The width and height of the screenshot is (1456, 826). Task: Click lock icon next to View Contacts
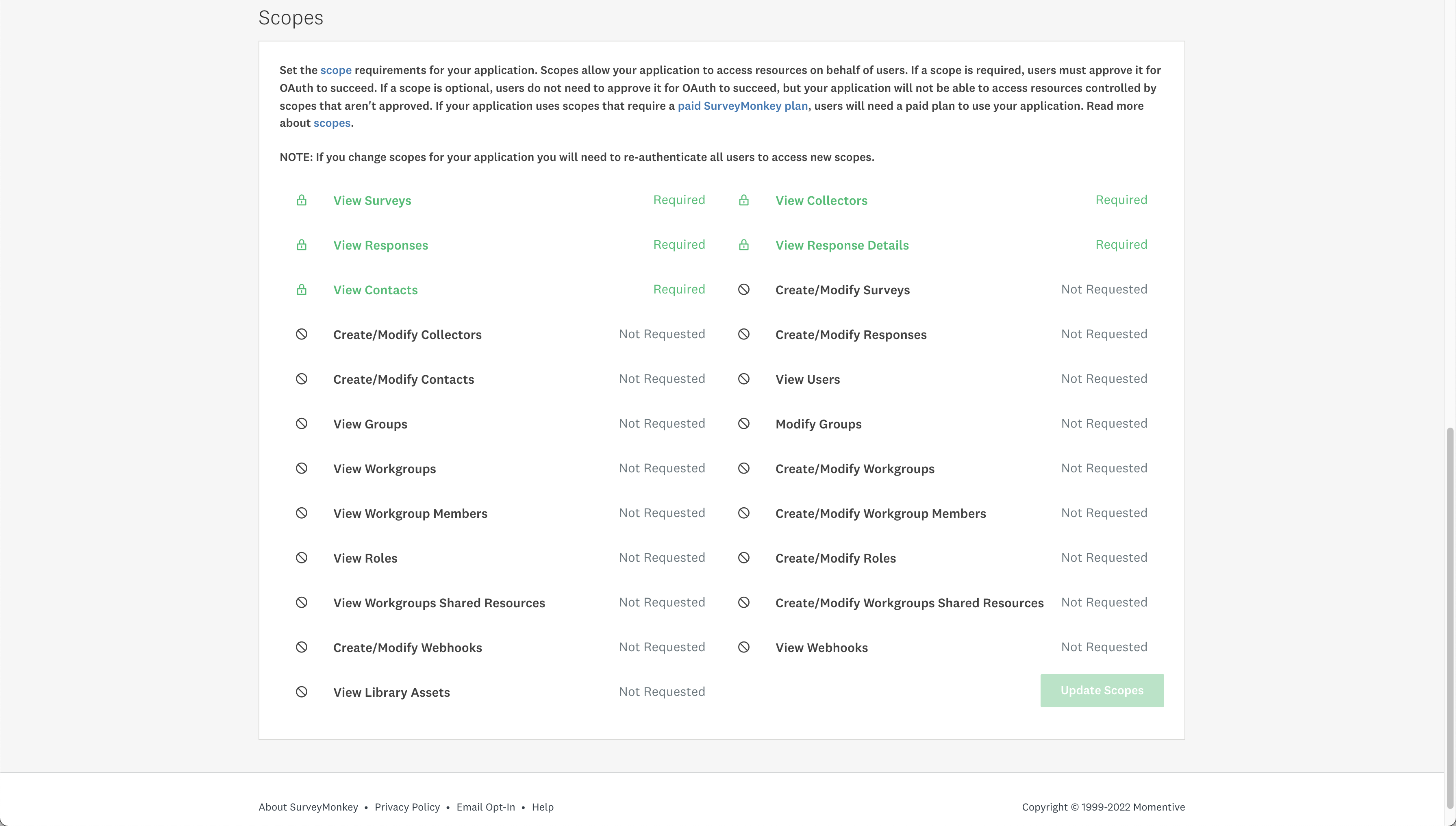[x=301, y=290]
